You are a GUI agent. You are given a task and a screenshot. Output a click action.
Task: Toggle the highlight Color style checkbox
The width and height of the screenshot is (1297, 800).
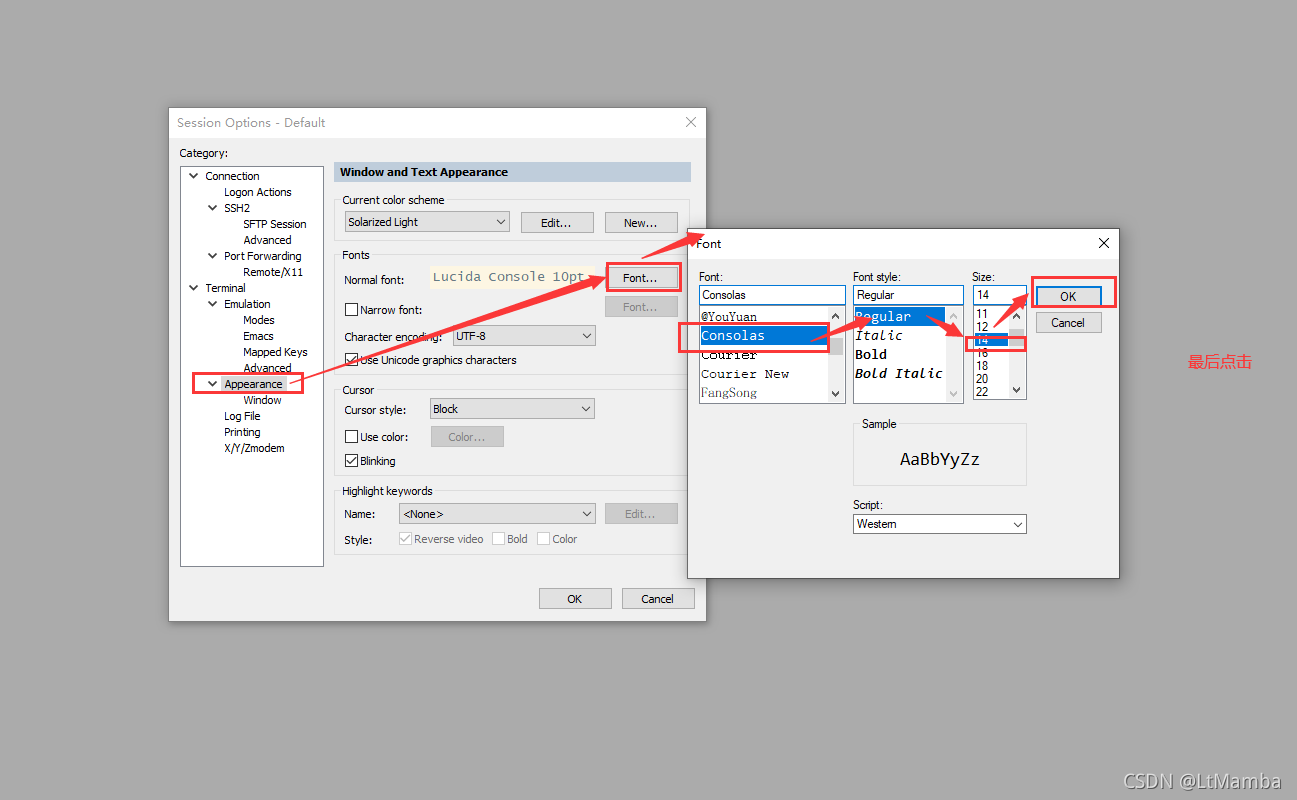coord(543,539)
